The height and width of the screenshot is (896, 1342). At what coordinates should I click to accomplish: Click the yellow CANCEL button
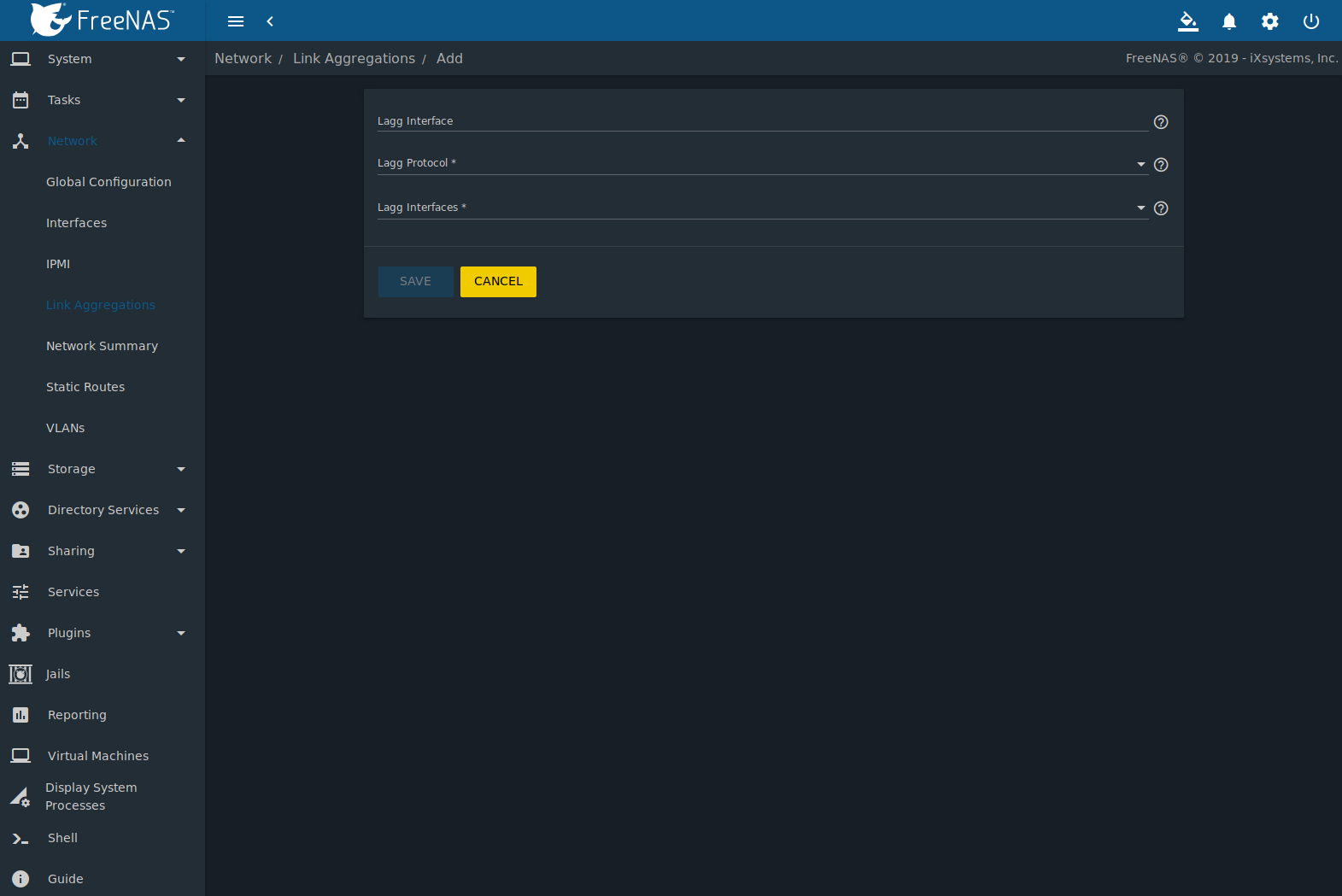pyautogui.click(x=498, y=282)
